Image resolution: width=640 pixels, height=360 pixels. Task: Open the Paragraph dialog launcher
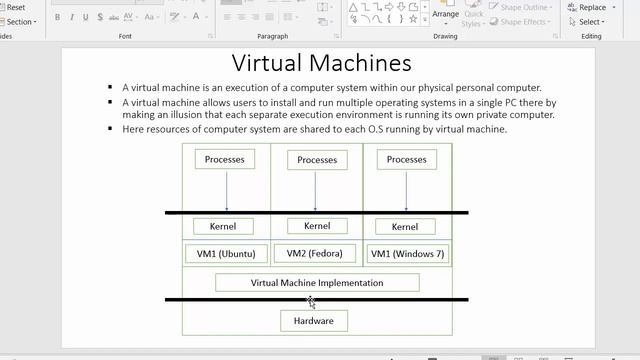[x=336, y=36]
